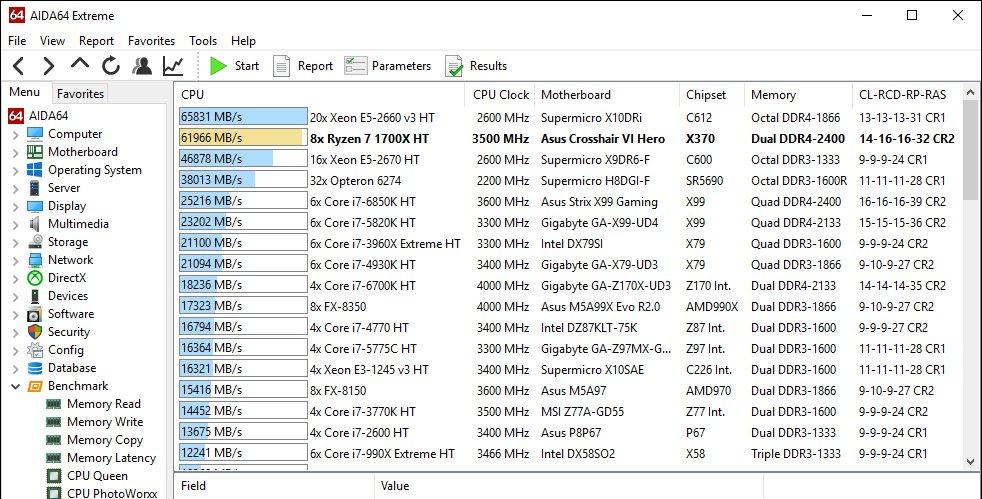Select the AIDA64 root tree node
This screenshot has width=982, height=499.
(x=38, y=116)
